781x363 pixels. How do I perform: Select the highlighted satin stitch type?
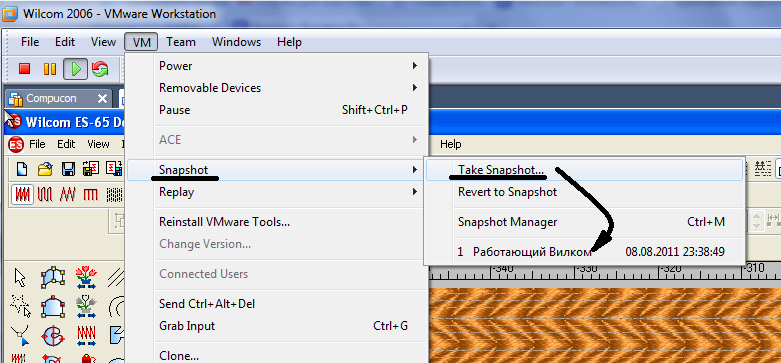tap(22, 194)
